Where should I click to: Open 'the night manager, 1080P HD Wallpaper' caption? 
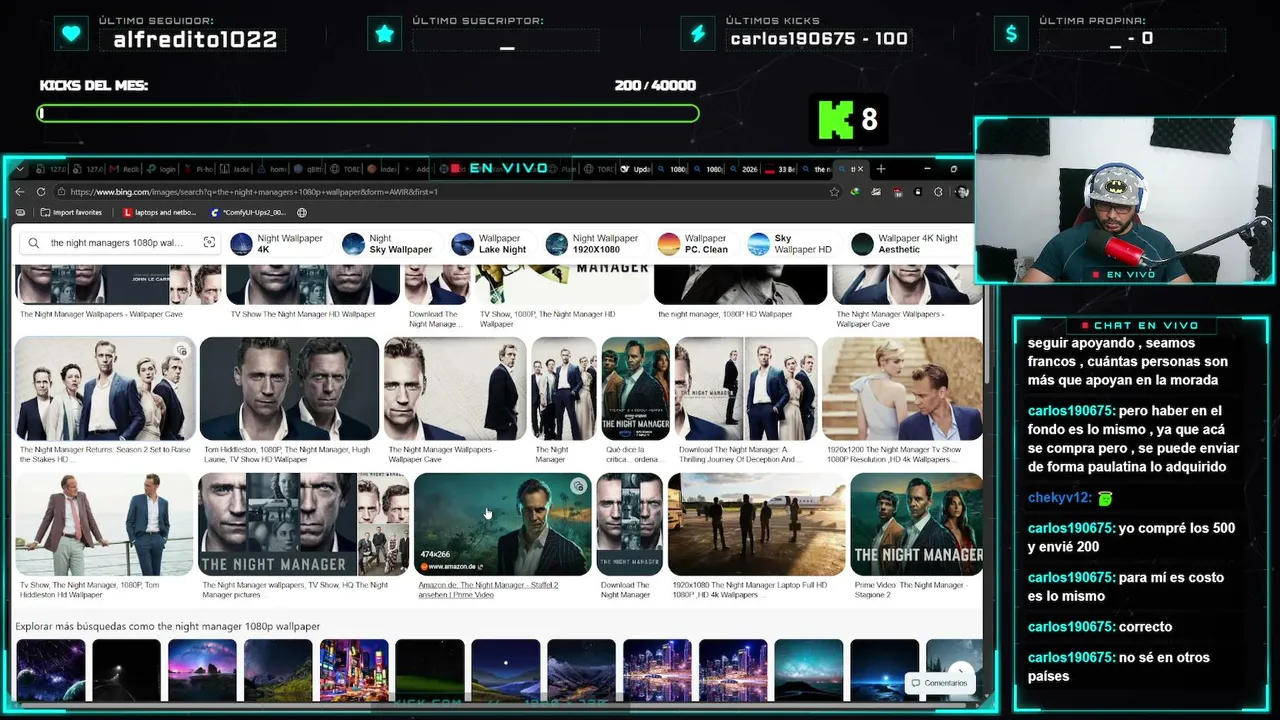[x=725, y=314]
